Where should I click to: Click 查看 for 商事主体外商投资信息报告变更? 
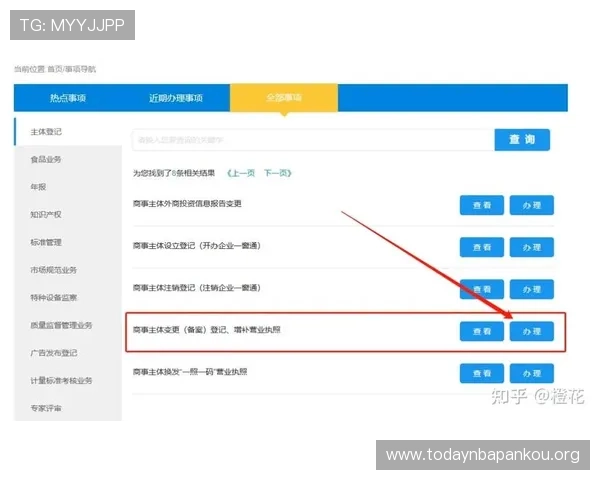coord(482,205)
